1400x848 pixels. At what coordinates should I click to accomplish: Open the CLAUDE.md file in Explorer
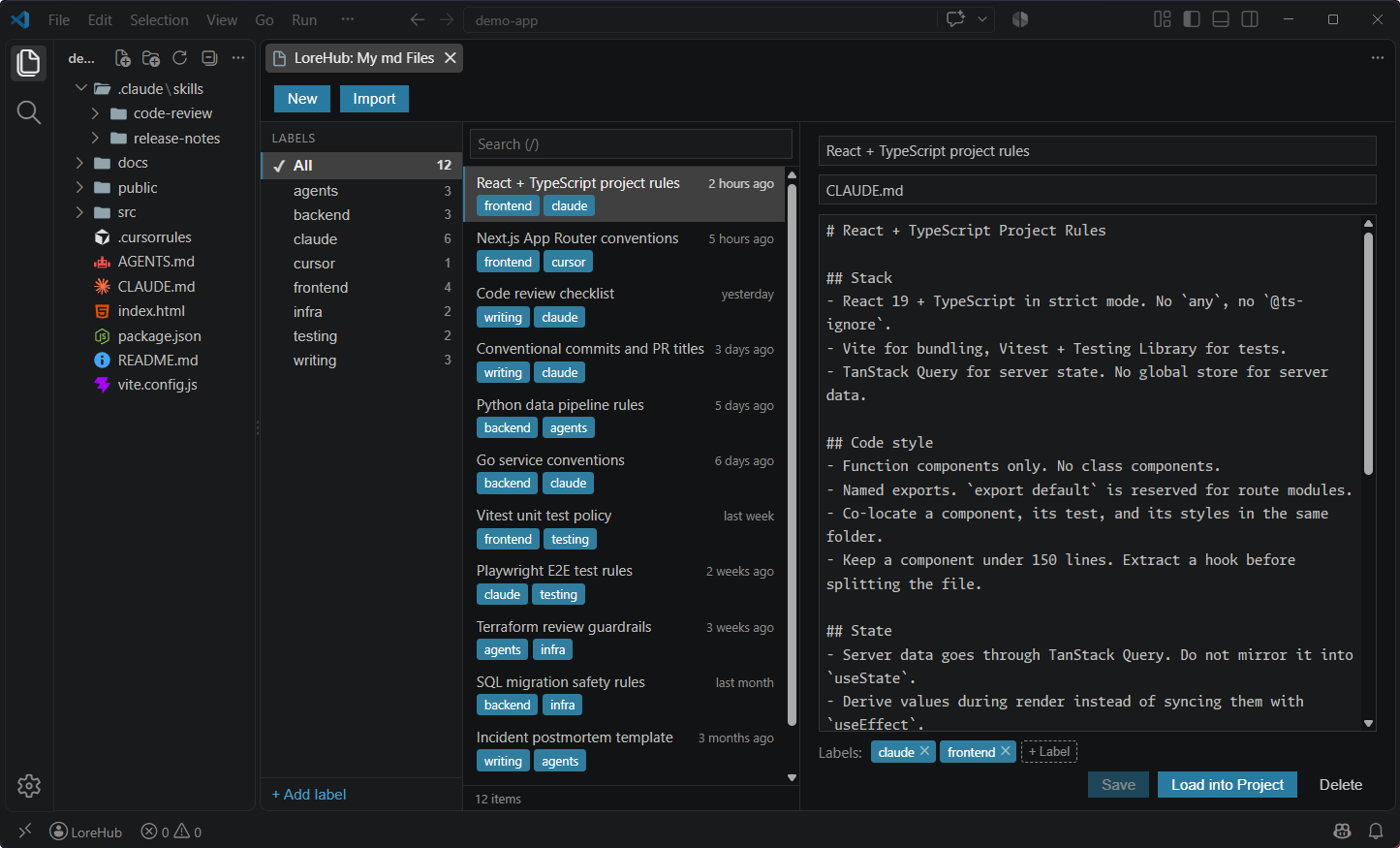click(156, 286)
